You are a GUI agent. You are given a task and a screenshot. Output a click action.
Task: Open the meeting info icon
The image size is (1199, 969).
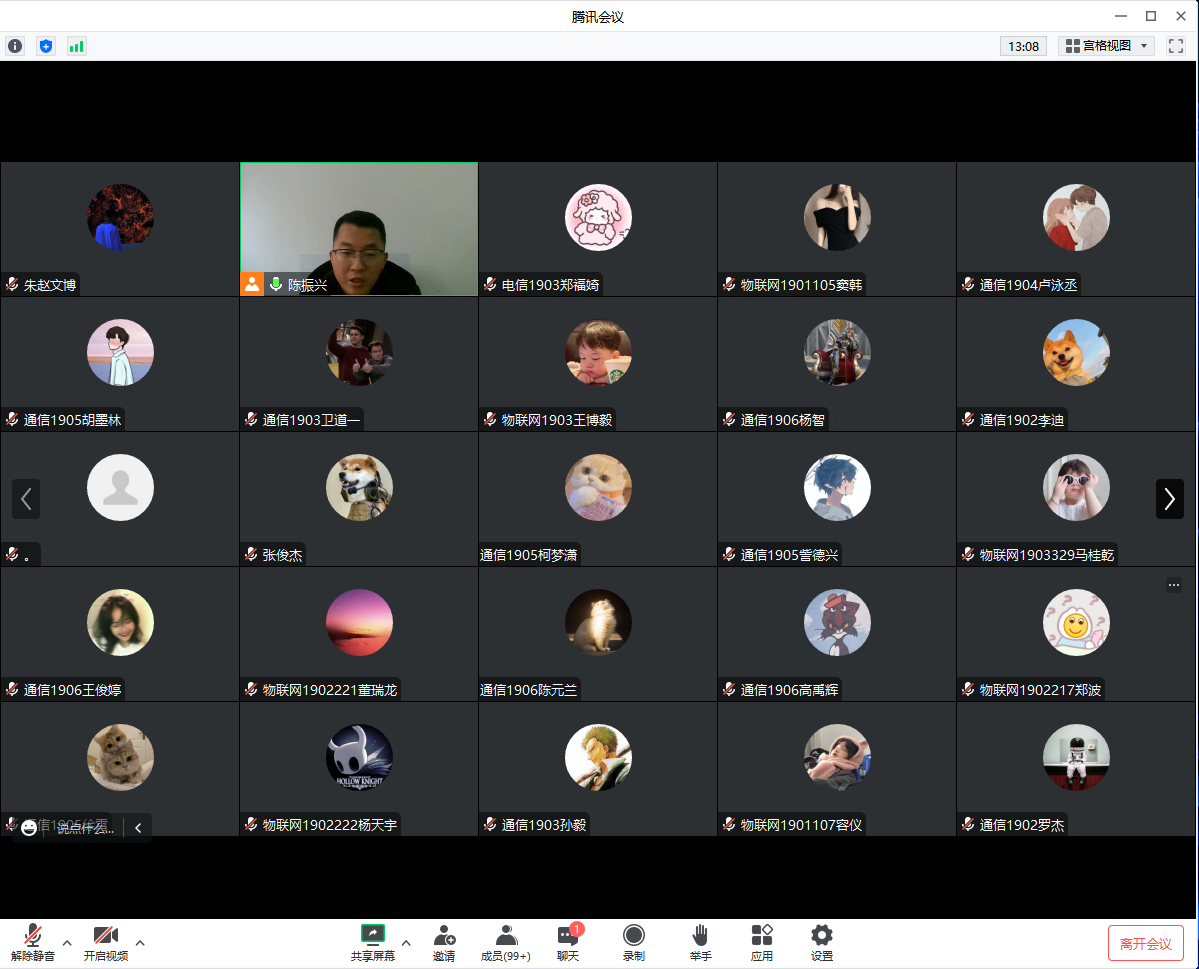15,46
